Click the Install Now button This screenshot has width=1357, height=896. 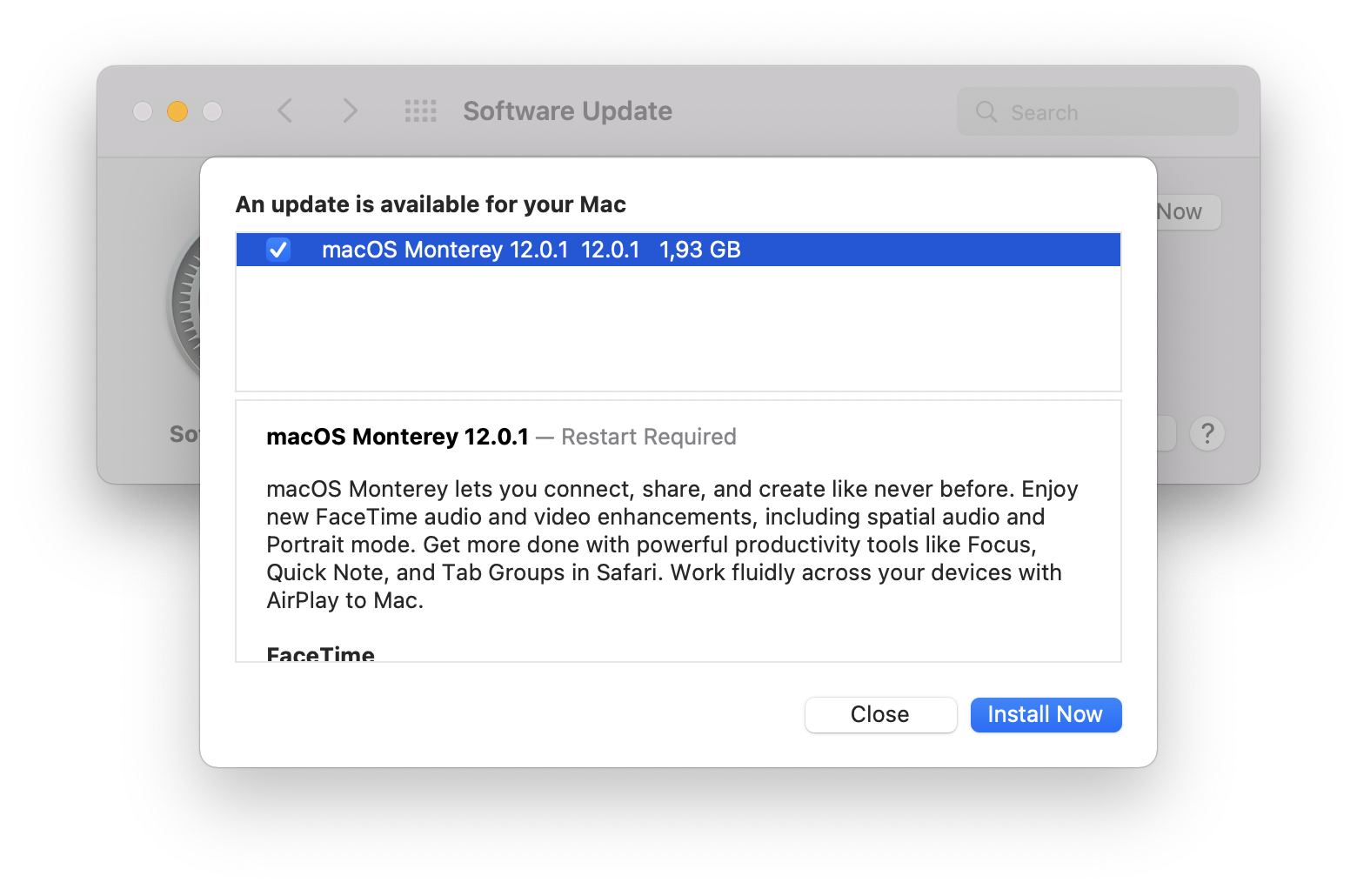(x=1046, y=714)
